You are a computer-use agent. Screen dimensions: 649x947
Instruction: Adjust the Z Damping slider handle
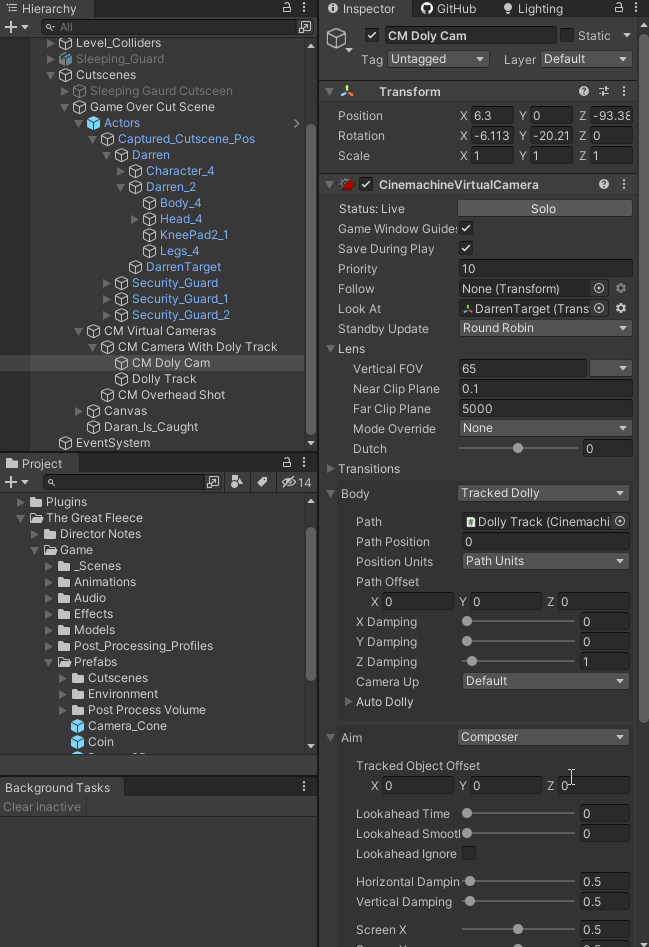[472, 661]
